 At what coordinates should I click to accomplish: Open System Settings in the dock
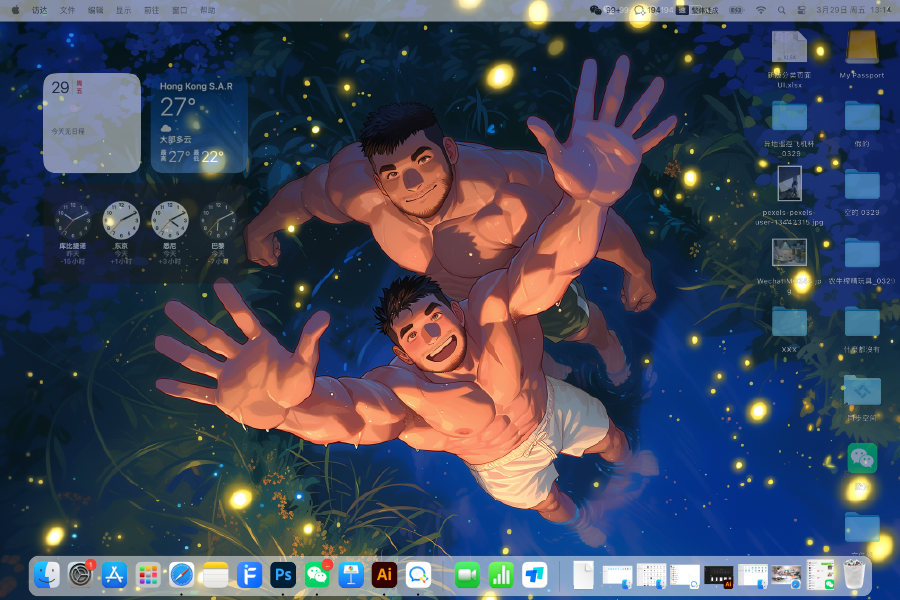coord(80,575)
